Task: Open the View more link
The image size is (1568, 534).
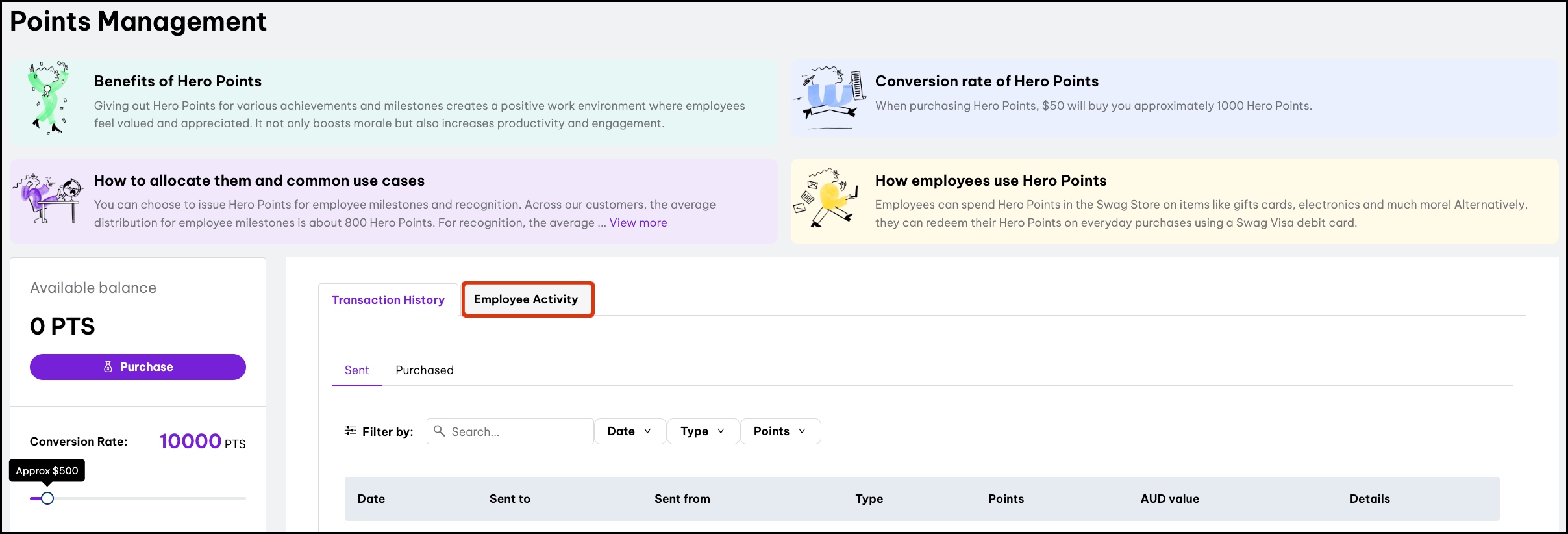Action: 638,223
